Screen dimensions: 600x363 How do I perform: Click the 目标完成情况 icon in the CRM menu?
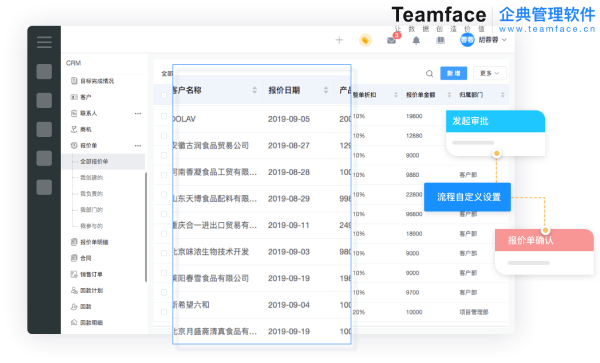pos(74,81)
